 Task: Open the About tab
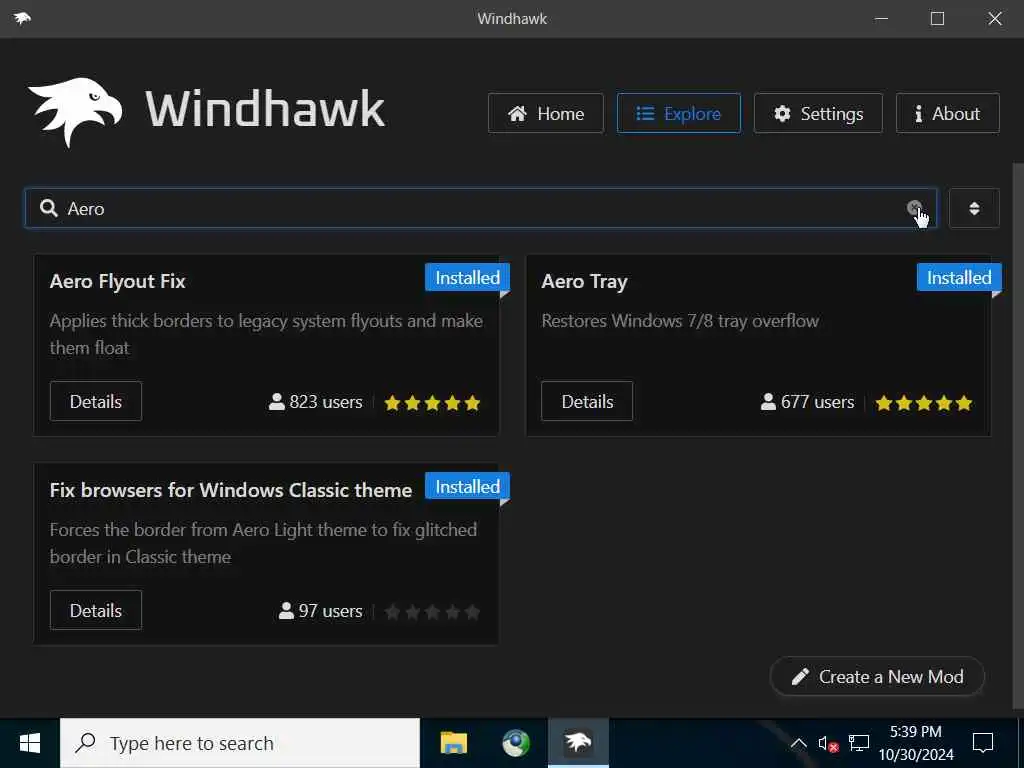pyautogui.click(x=948, y=114)
